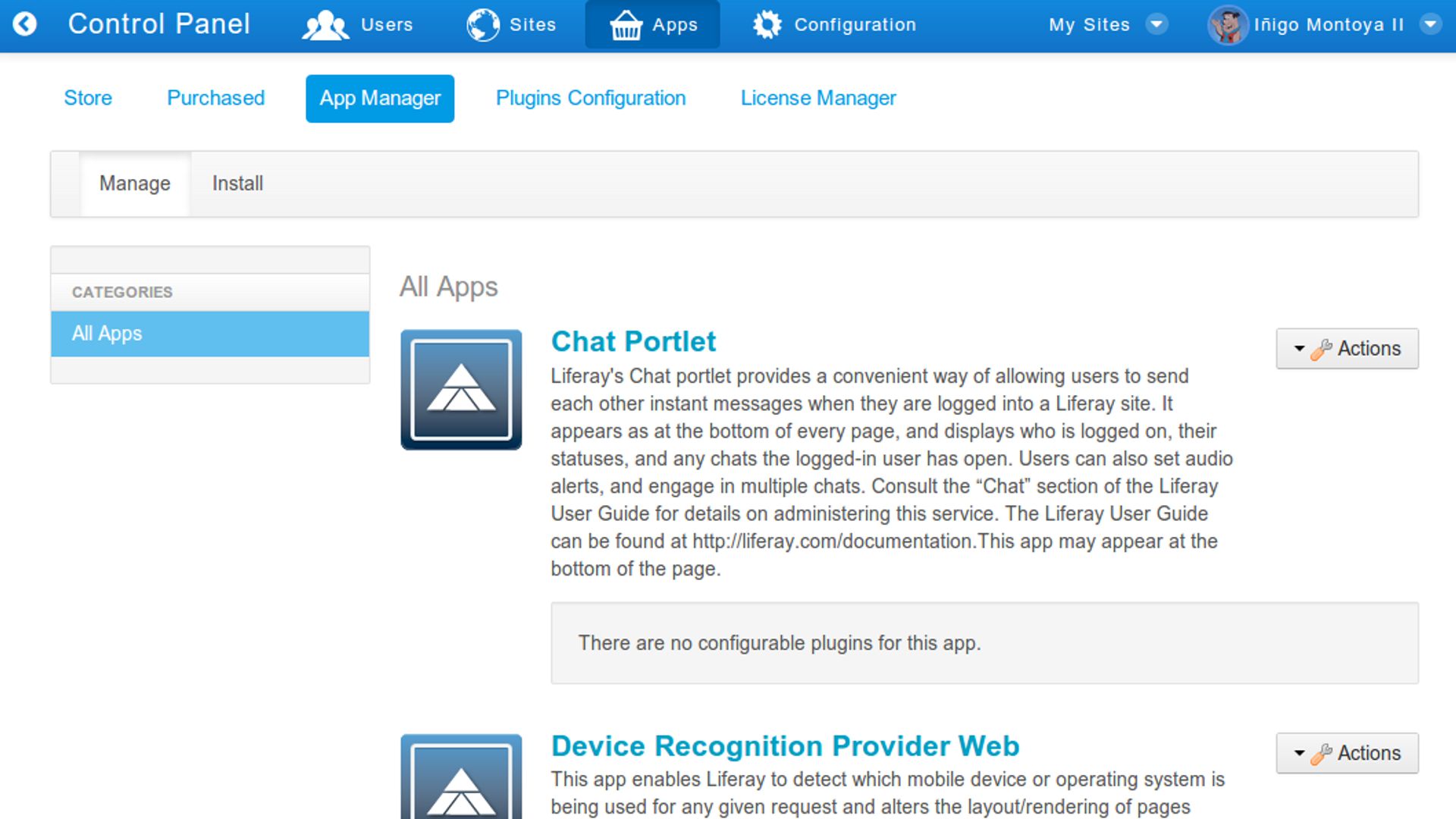The image size is (1456, 819).
Task: Click the My Sites label
Action: pyautogui.click(x=1090, y=25)
